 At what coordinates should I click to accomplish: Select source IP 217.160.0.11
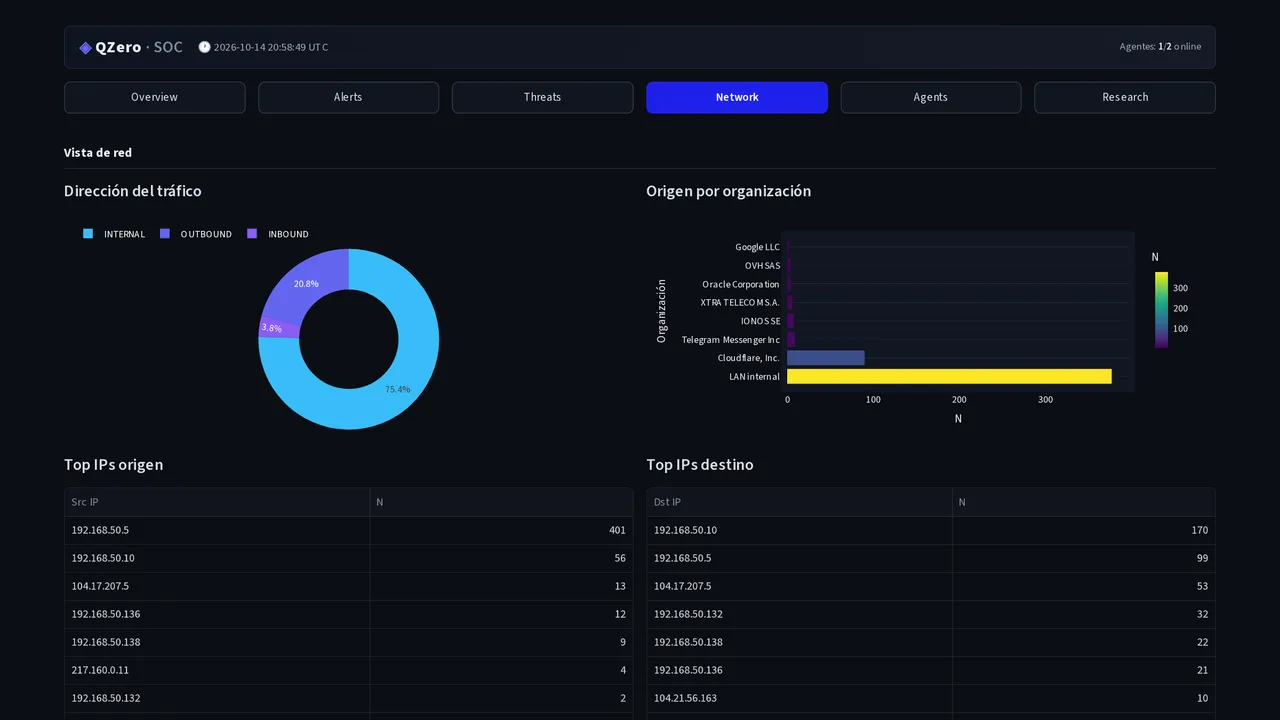pyautogui.click(x=348, y=670)
